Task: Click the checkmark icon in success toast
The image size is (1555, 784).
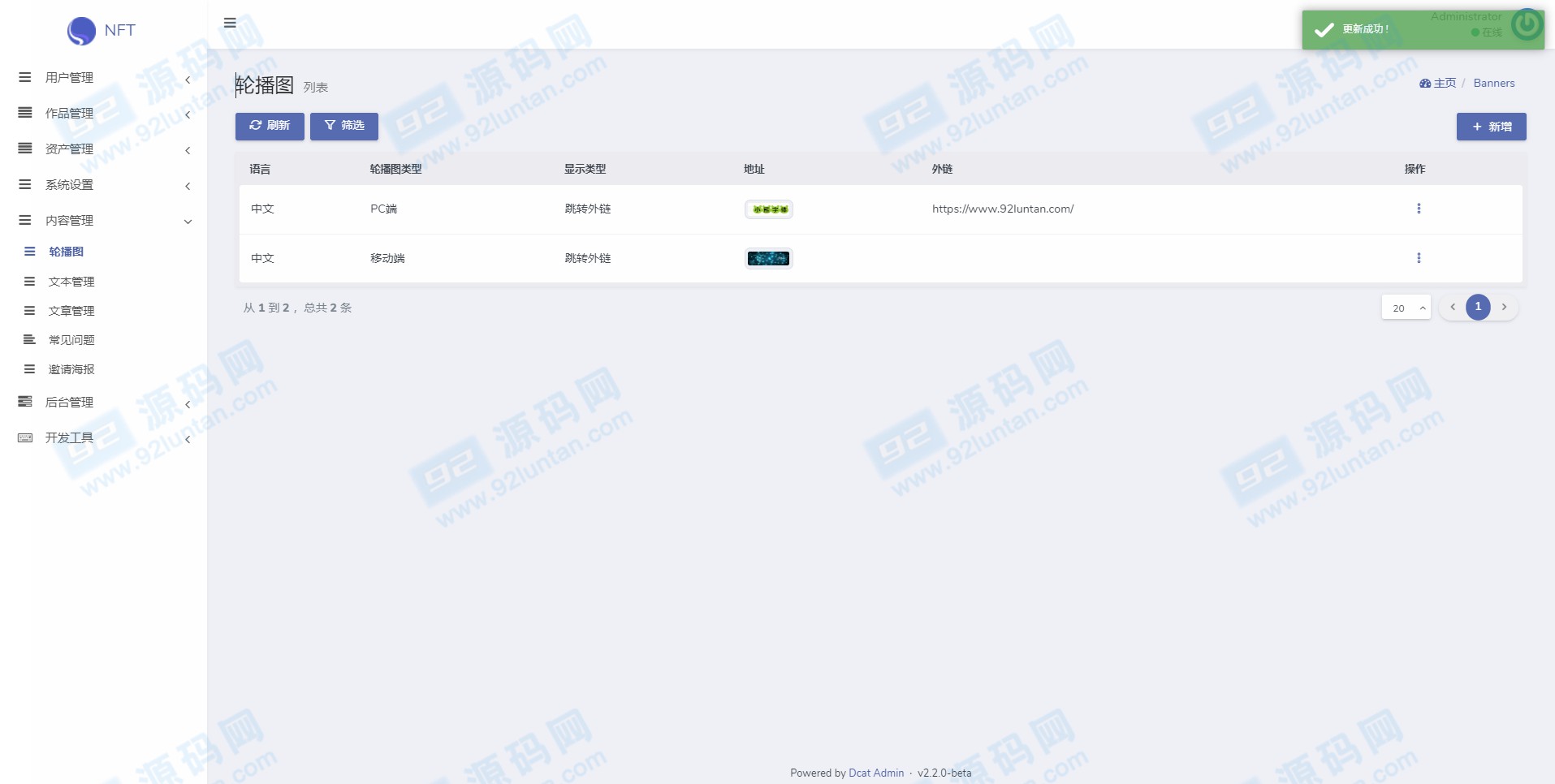Action: coord(1324,30)
